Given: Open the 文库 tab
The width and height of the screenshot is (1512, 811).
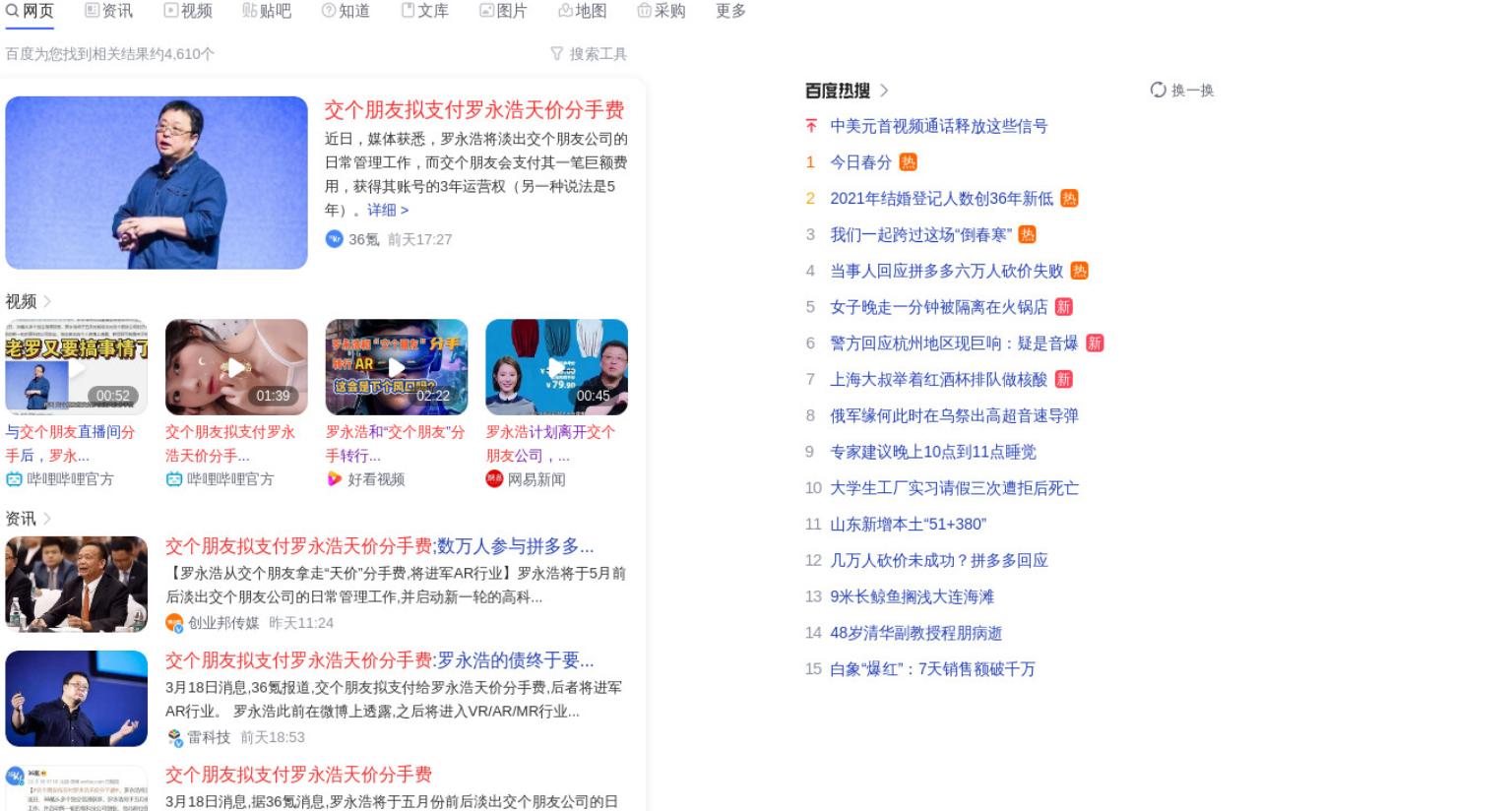Looking at the screenshot, I should (x=424, y=11).
